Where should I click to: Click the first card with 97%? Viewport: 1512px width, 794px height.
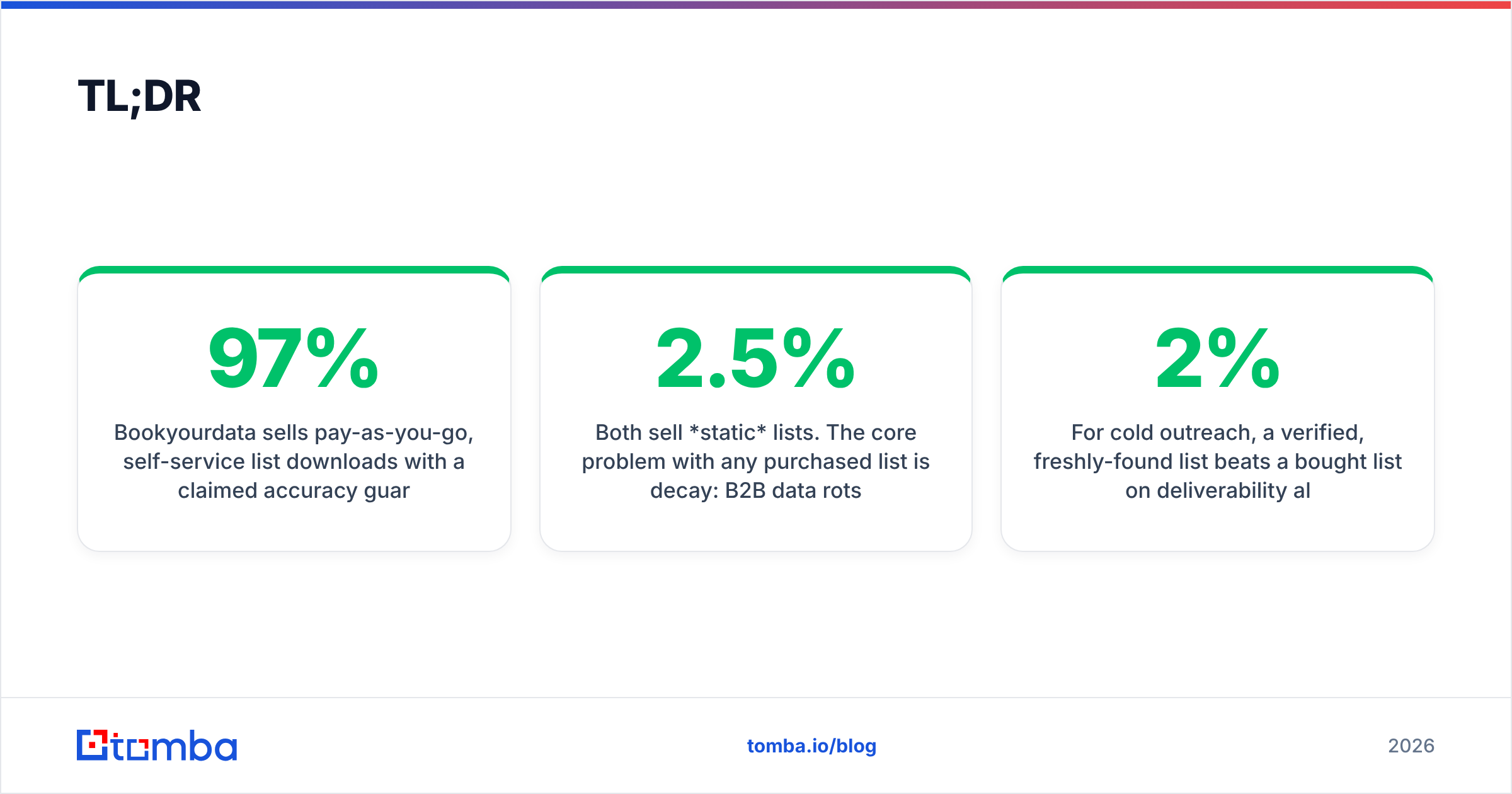pyautogui.click(x=294, y=408)
